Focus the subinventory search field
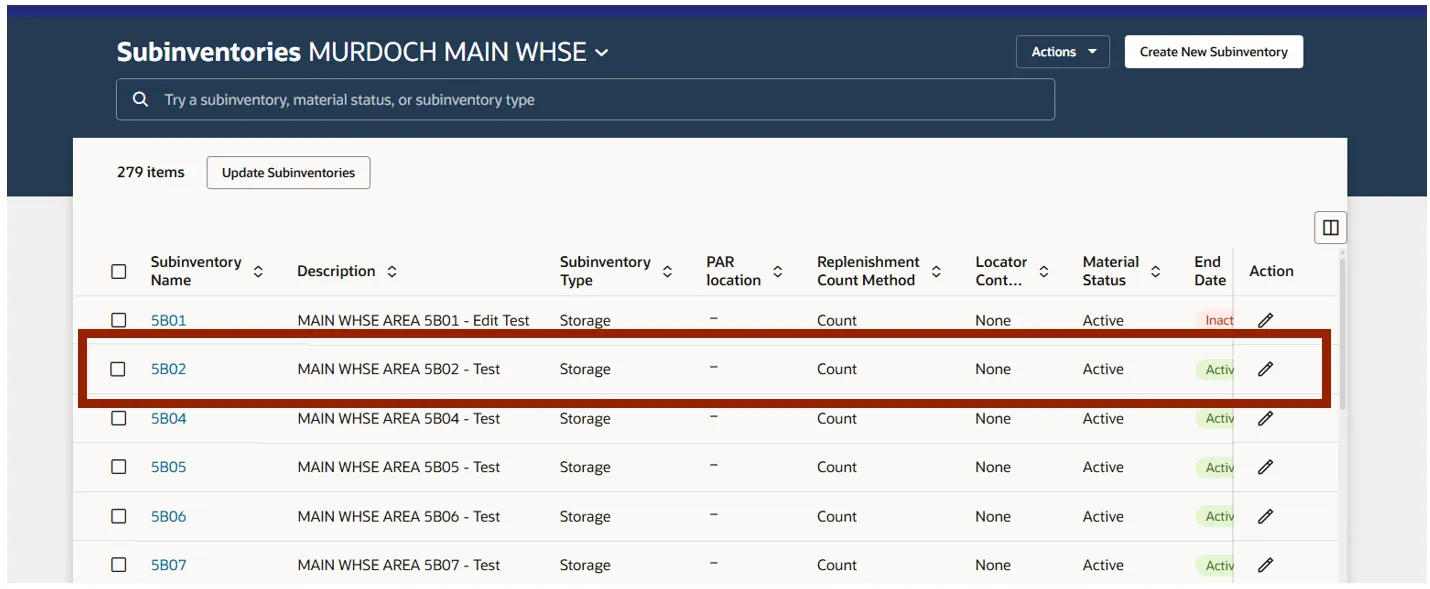Image resolution: width=1430 pixels, height=589 pixels. click(x=600, y=100)
